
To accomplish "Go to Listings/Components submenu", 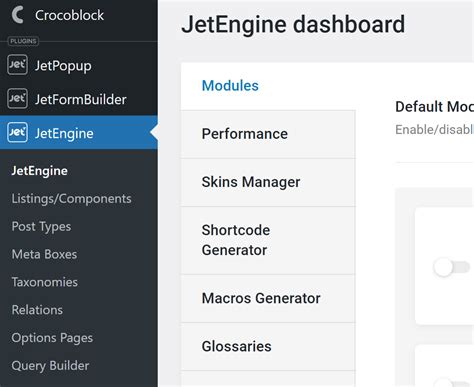I will [71, 199].
